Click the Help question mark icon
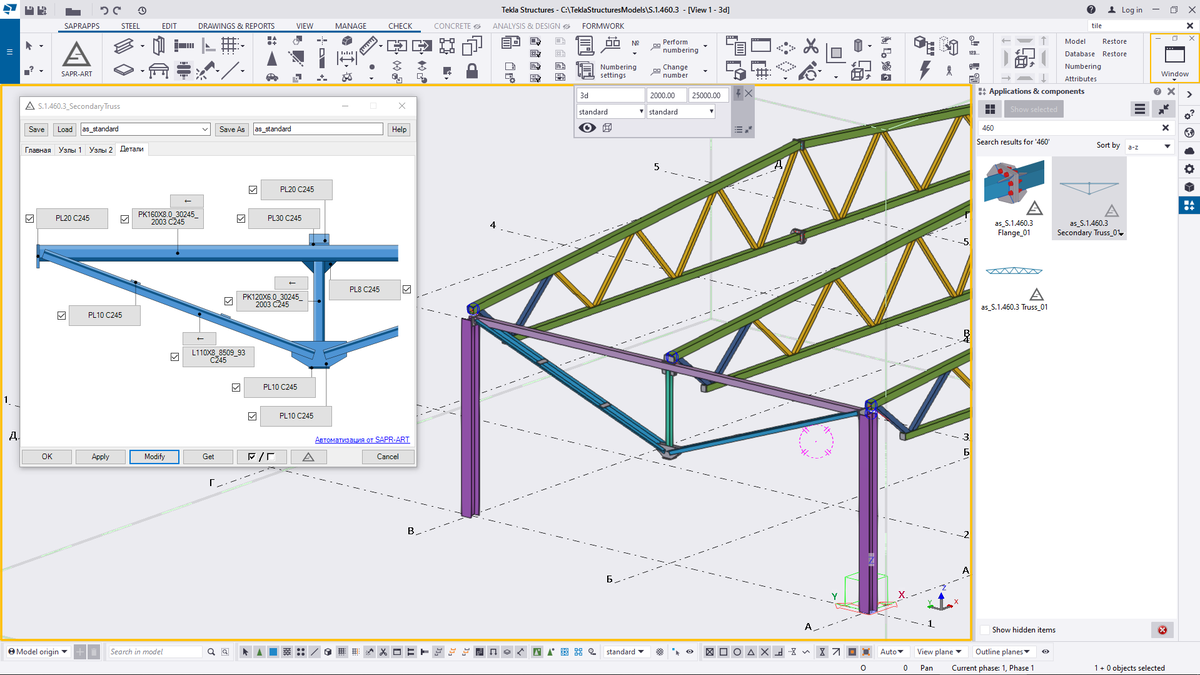The image size is (1200, 675). coord(1091,9)
